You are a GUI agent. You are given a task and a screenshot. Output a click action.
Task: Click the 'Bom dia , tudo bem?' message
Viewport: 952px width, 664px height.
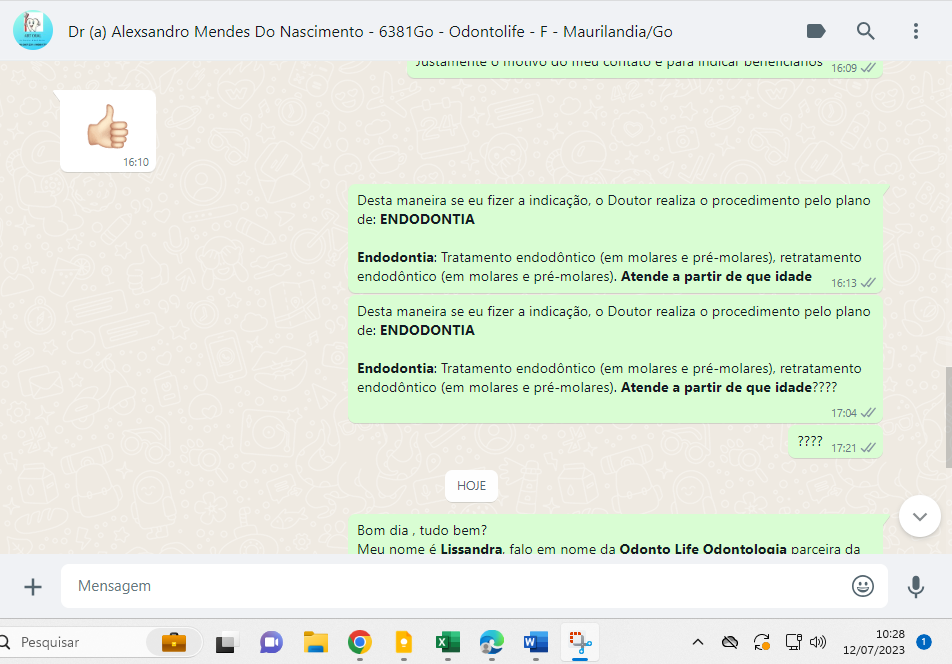(x=615, y=535)
